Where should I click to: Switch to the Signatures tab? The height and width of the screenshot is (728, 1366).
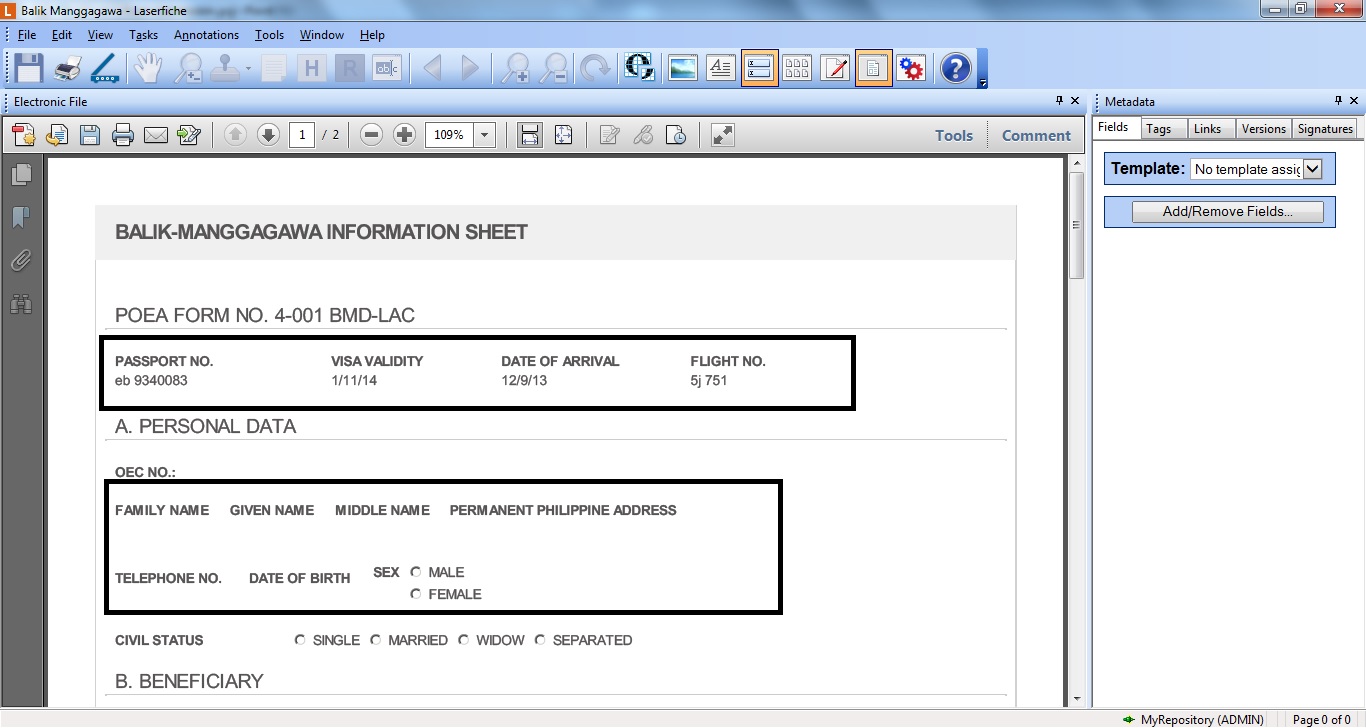1325,129
